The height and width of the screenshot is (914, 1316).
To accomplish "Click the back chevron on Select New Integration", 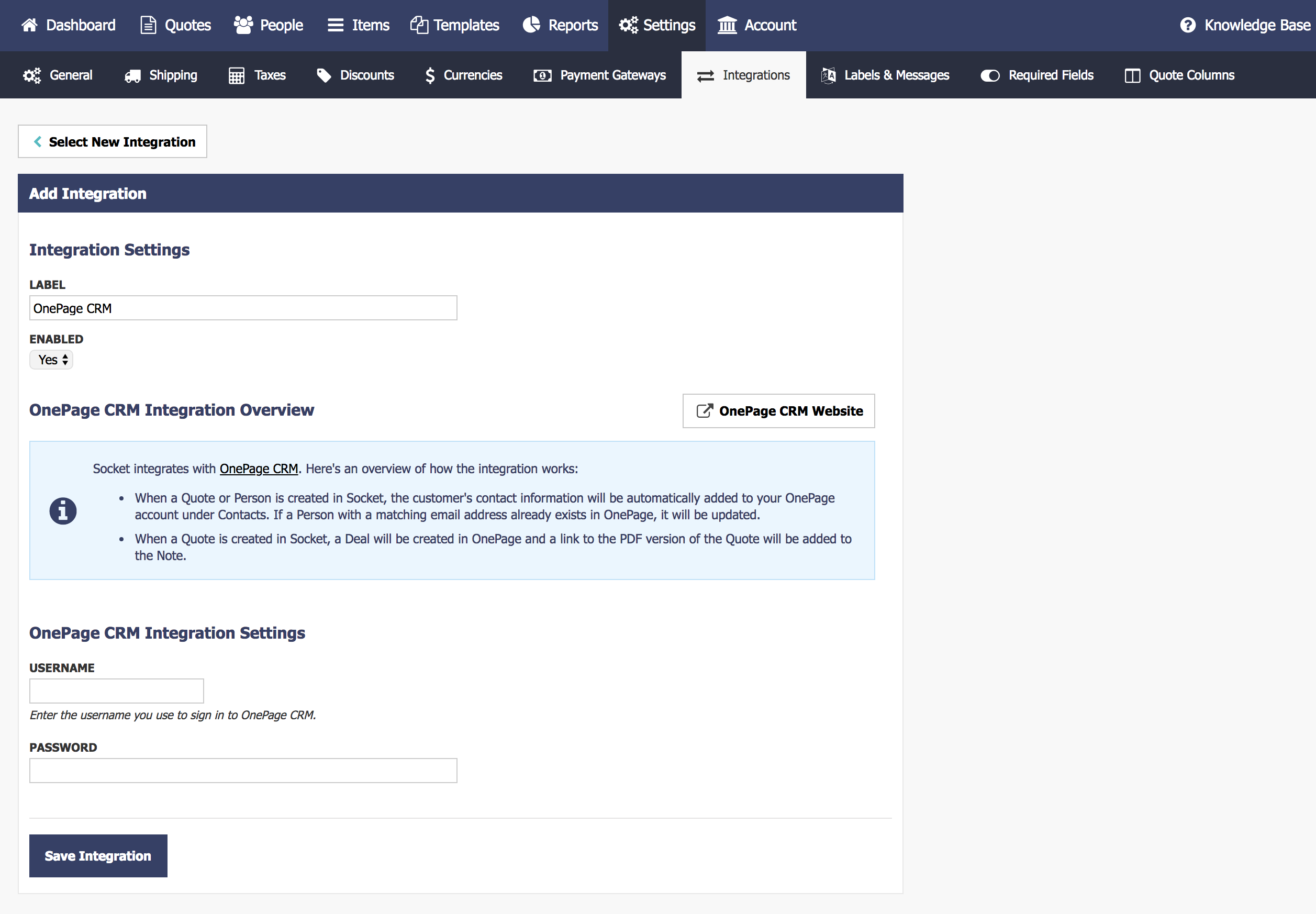I will (38, 141).
